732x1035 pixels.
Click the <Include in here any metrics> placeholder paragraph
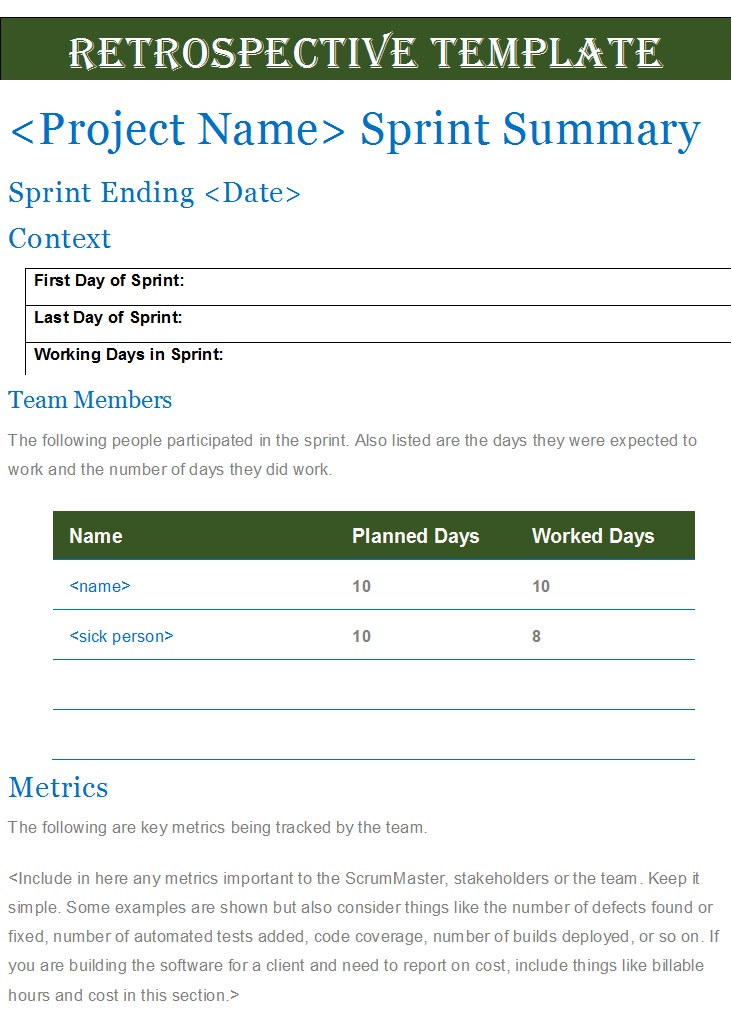point(364,937)
